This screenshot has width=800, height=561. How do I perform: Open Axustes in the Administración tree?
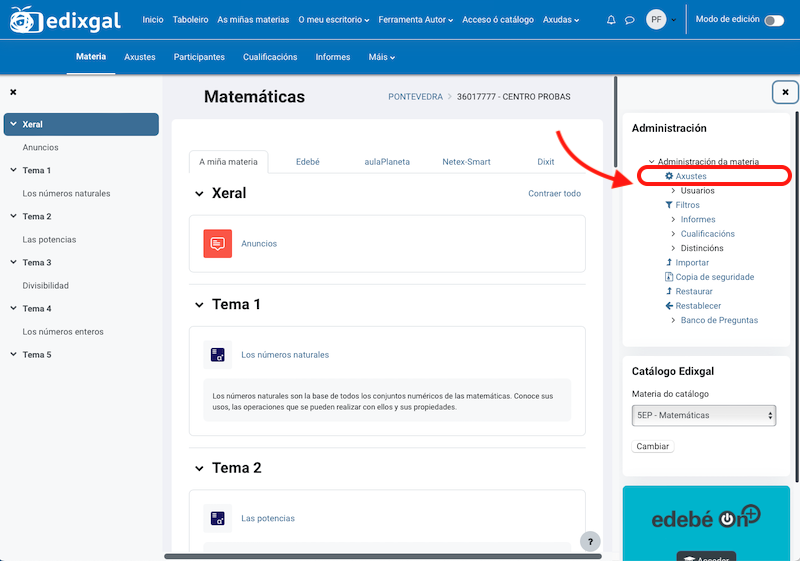[690, 176]
